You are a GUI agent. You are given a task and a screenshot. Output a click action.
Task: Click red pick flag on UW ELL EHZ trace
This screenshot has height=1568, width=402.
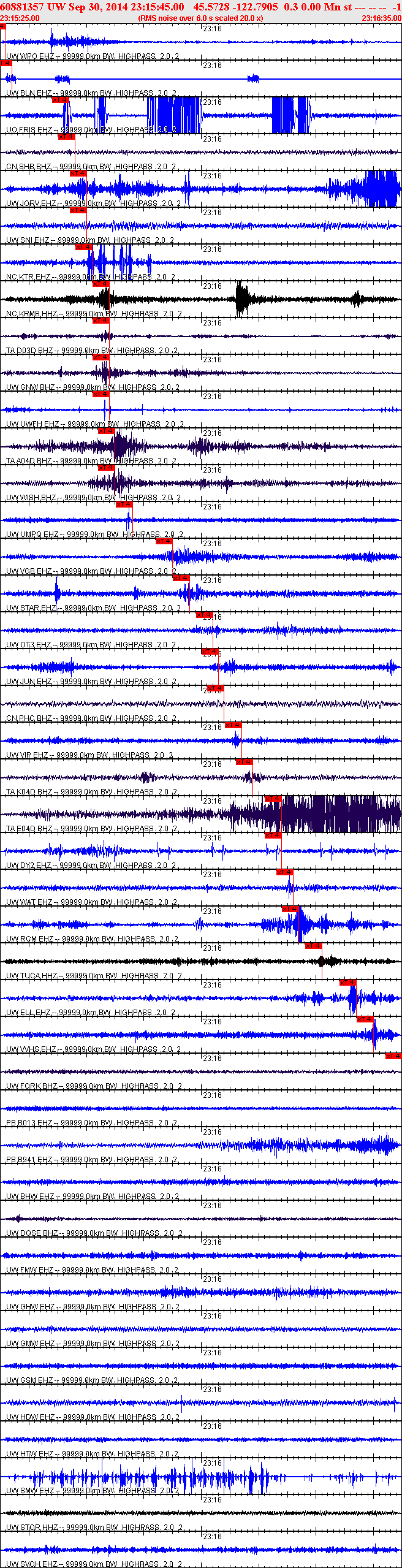pos(348,983)
